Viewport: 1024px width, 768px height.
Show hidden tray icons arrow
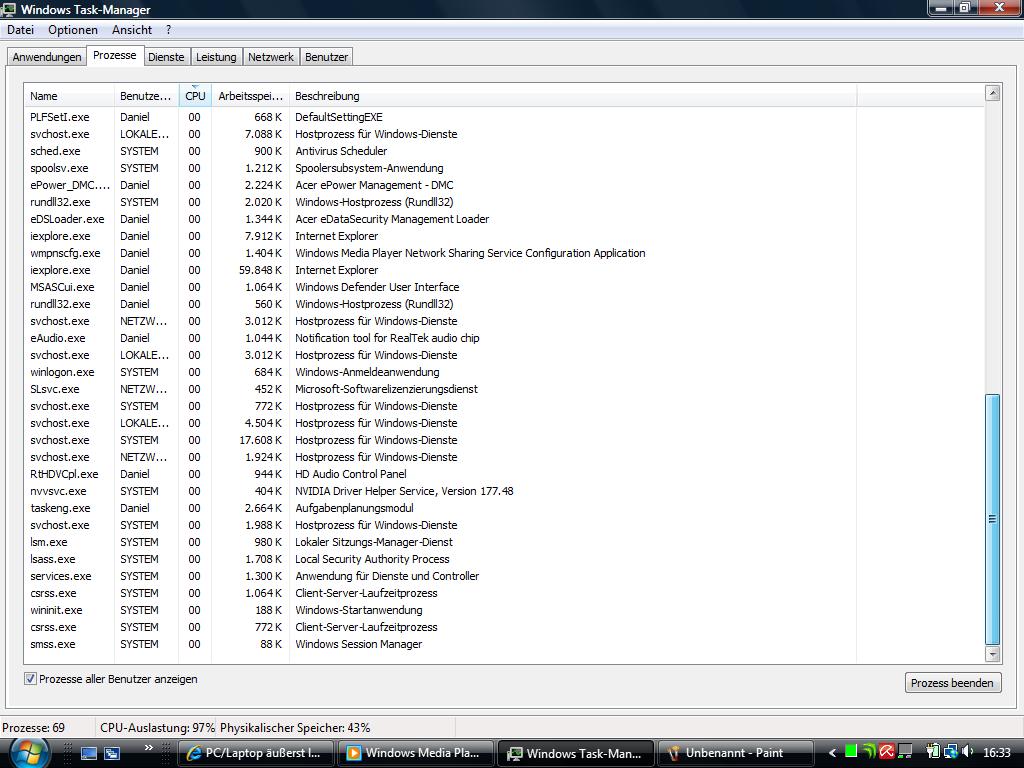point(832,753)
